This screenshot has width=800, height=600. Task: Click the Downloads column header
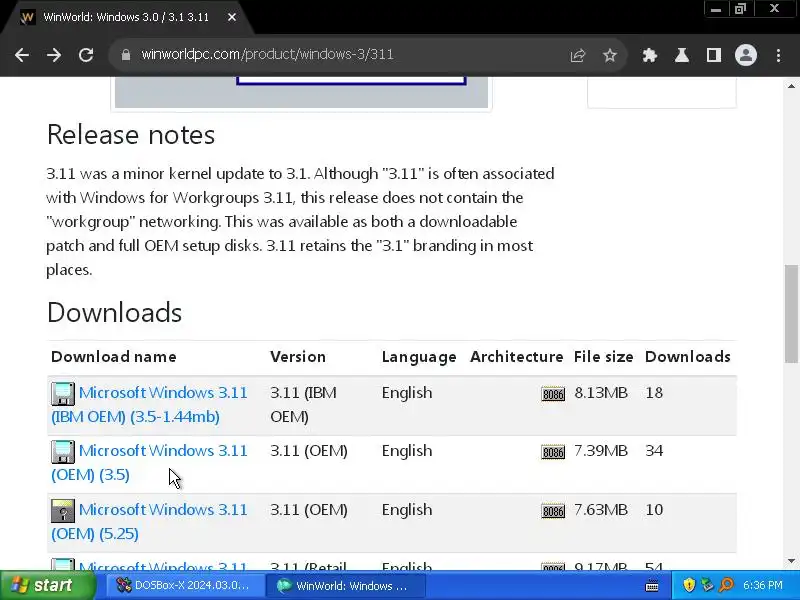(688, 357)
